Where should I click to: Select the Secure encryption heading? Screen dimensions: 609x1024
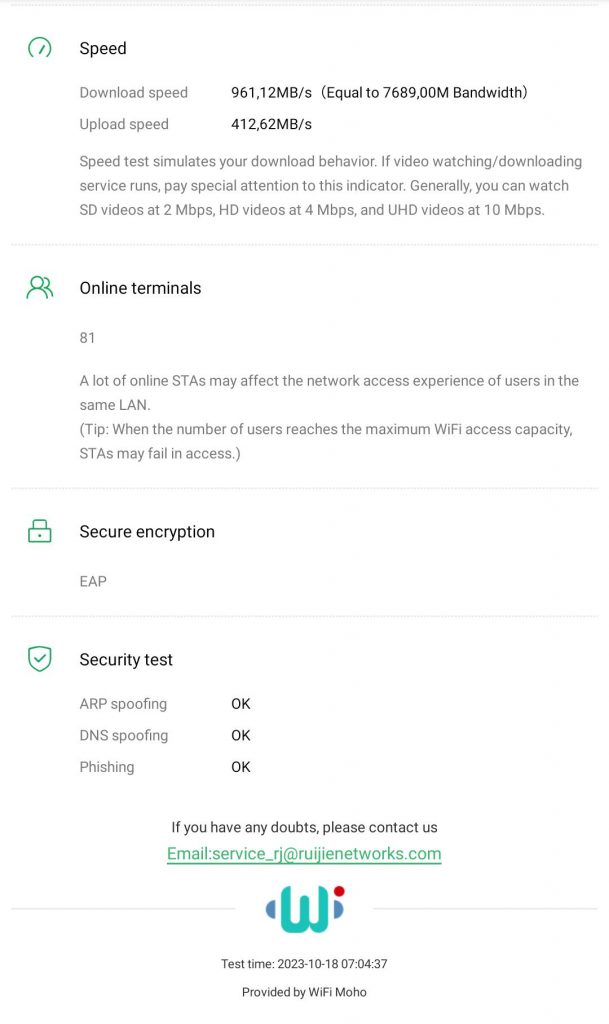point(147,532)
